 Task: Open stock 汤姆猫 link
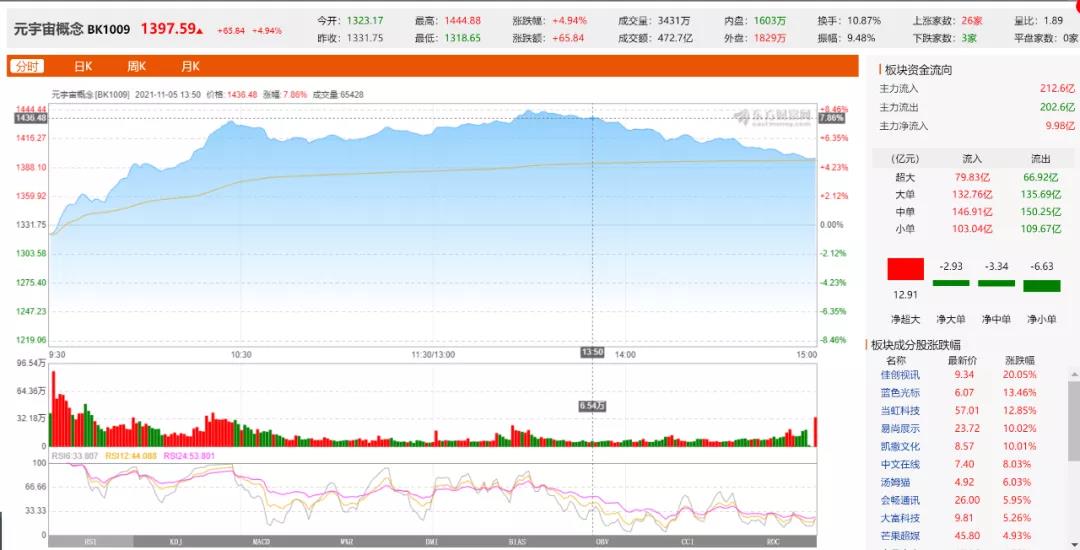pyautogui.click(x=895, y=483)
